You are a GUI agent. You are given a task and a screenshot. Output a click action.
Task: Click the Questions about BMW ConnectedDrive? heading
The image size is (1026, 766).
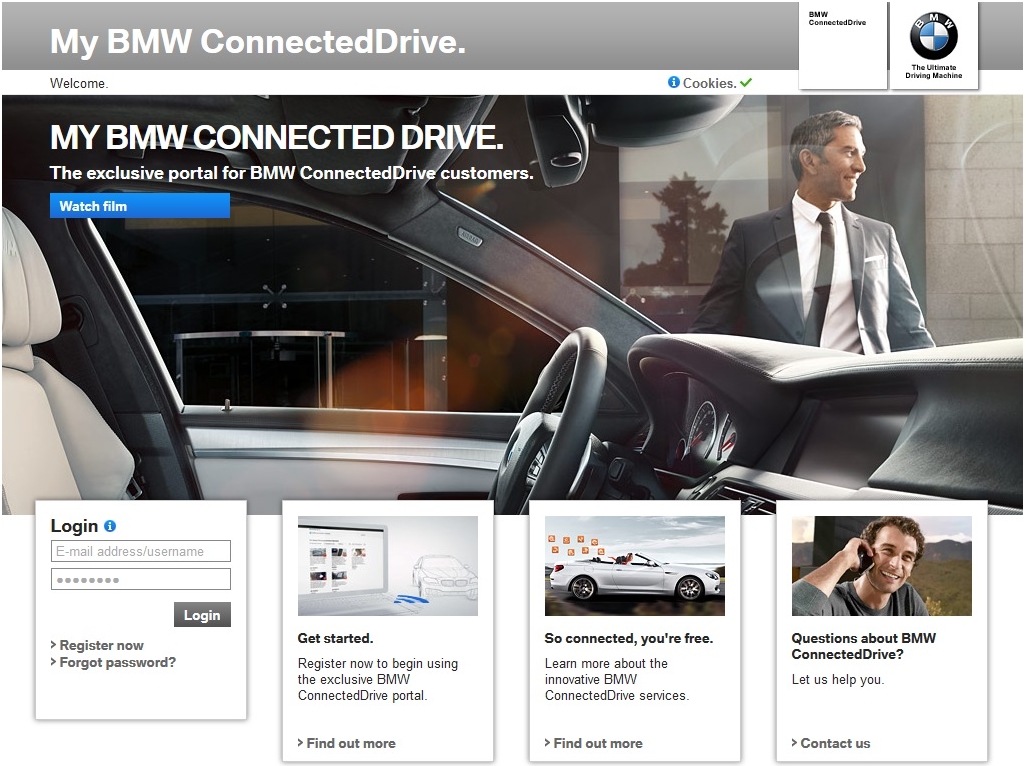[x=864, y=646]
